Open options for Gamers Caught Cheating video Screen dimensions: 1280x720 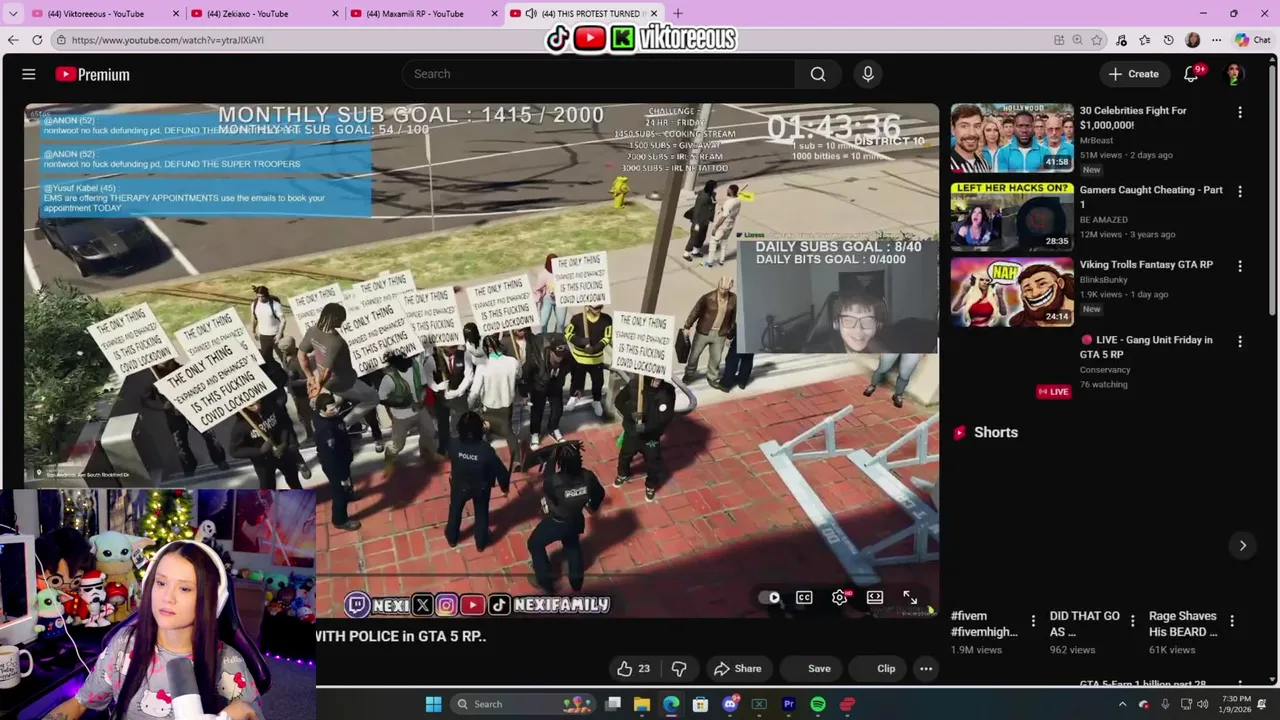pyautogui.click(x=1240, y=191)
